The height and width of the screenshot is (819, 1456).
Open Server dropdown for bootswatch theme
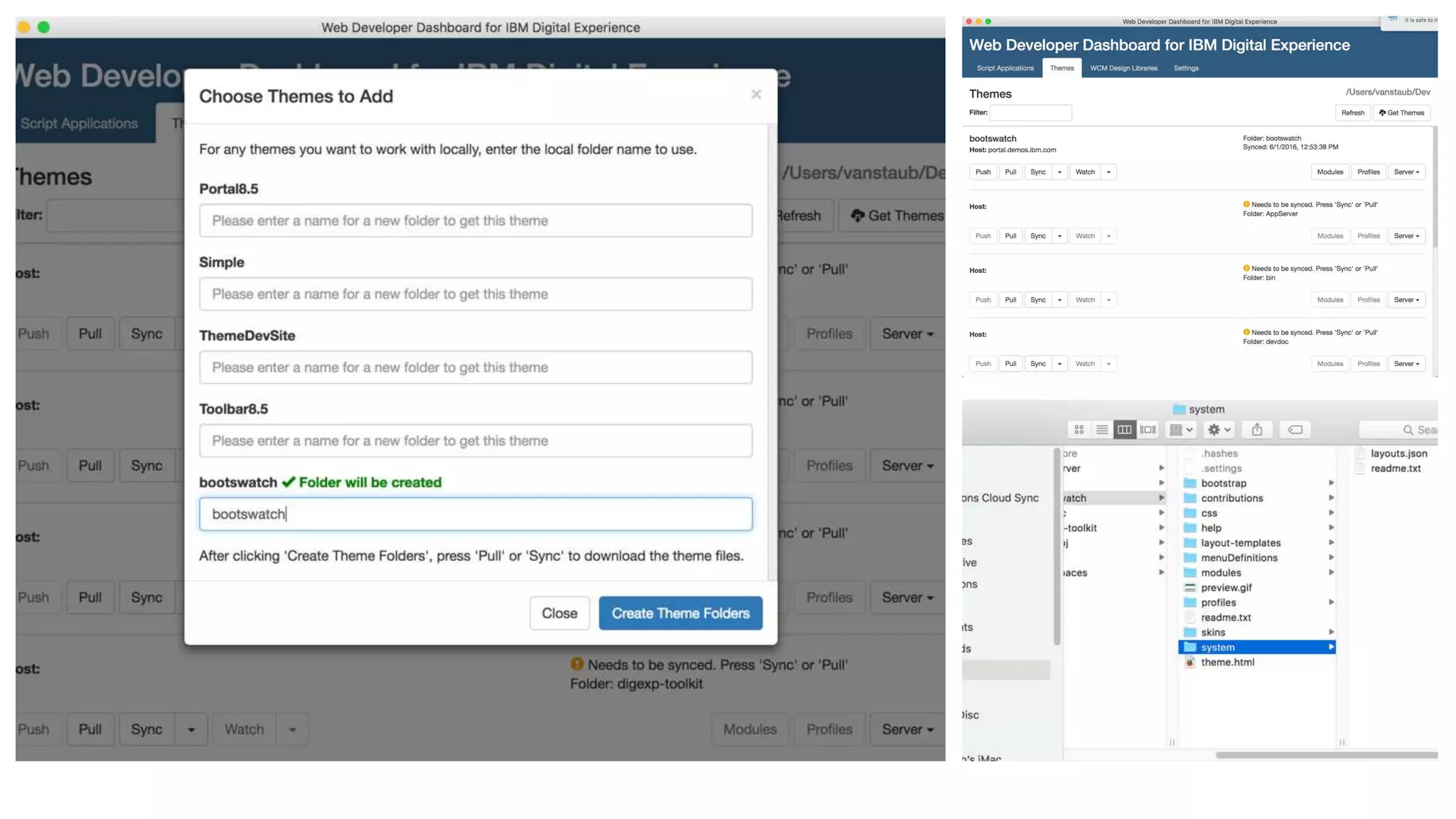pyautogui.click(x=1406, y=172)
